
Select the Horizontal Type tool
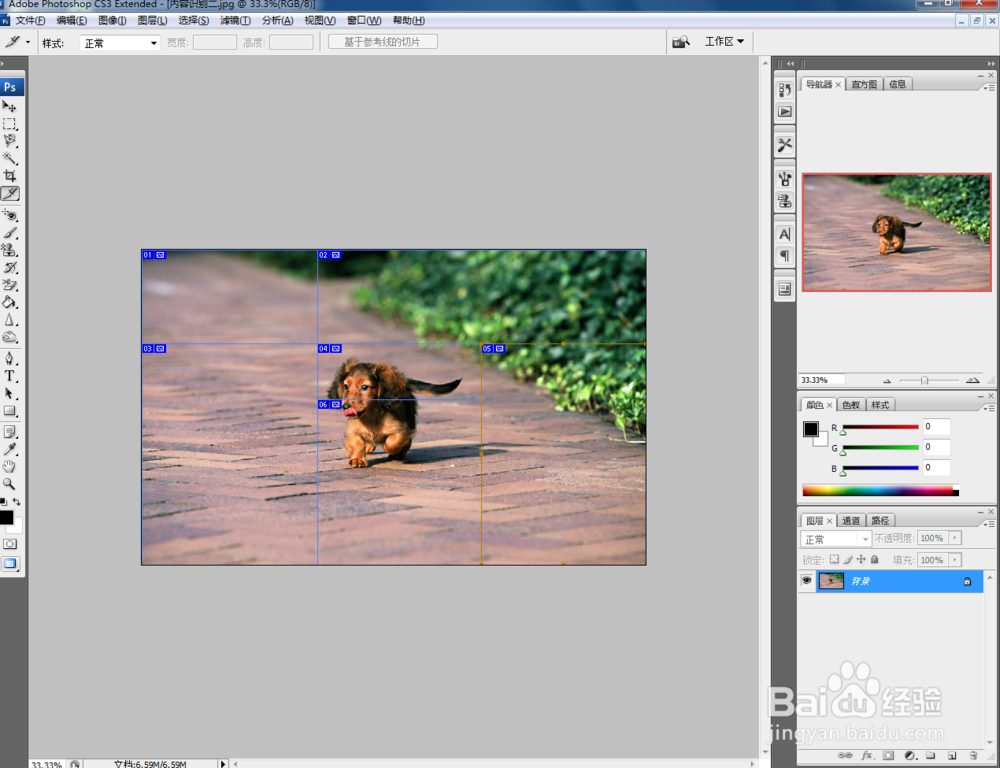pos(10,376)
